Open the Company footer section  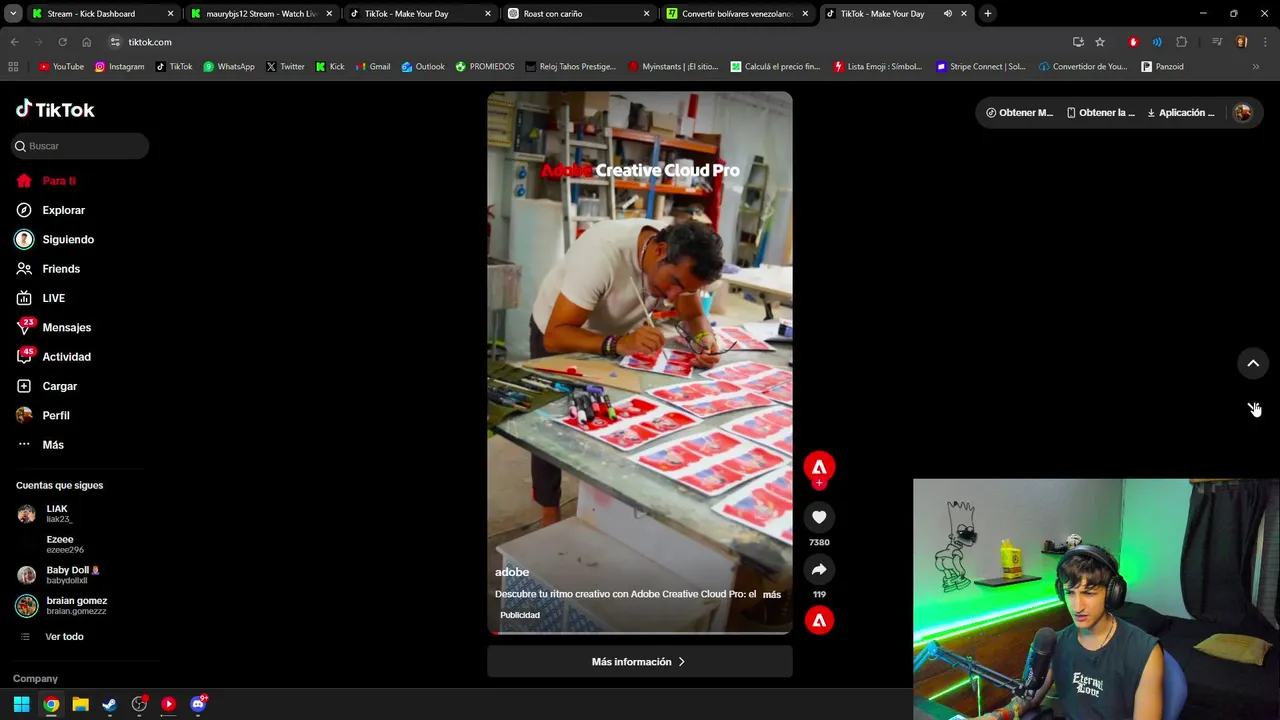[35, 679]
